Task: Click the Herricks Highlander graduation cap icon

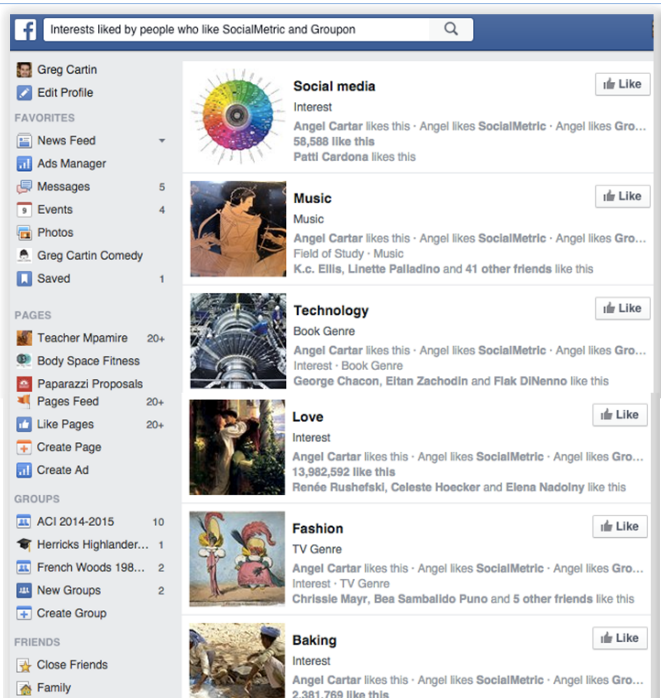Action: pos(24,544)
